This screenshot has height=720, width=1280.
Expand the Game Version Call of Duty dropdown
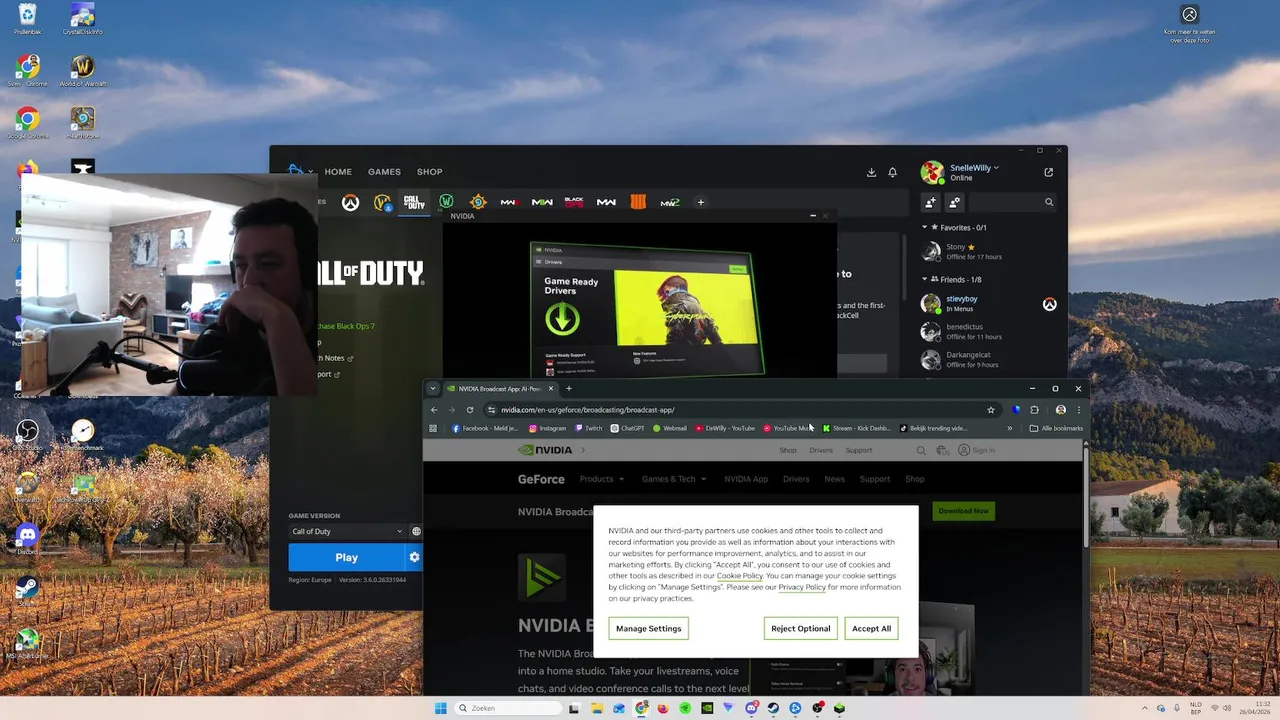tap(347, 531)
